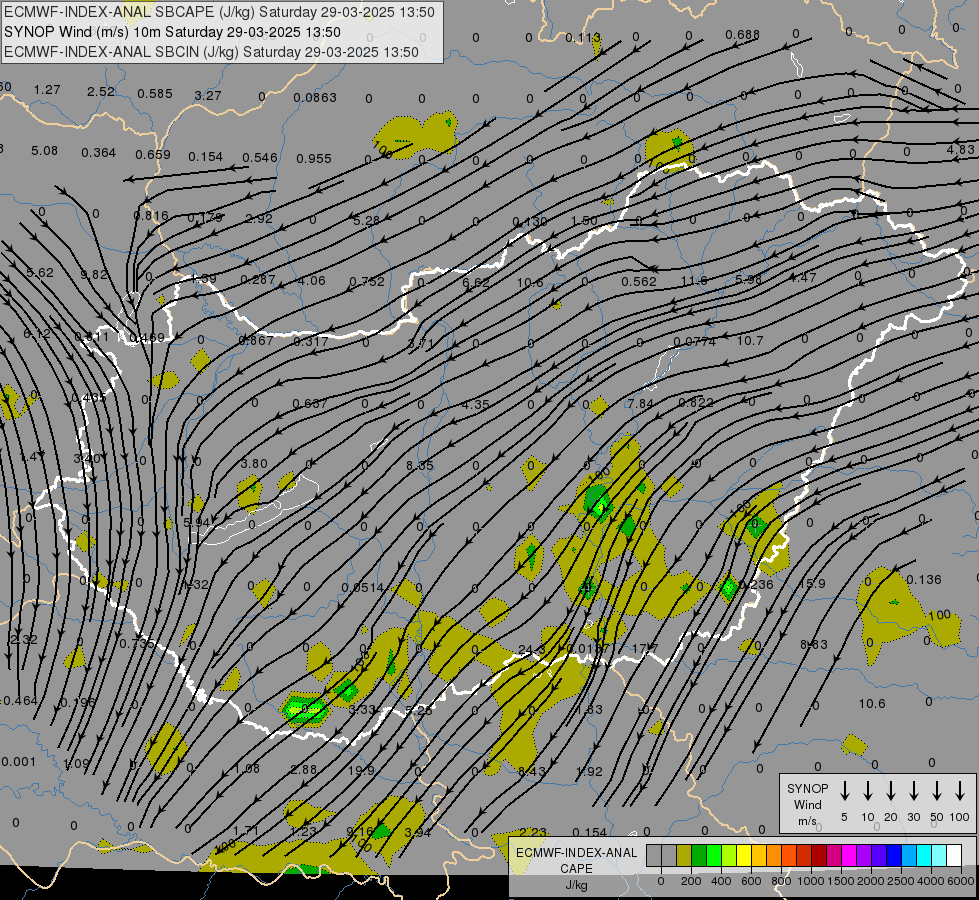The height and width of the screenshot is (900, 979).
Task: Click the 'SYNOP Wind m/s' legend label
Action: 807,805
